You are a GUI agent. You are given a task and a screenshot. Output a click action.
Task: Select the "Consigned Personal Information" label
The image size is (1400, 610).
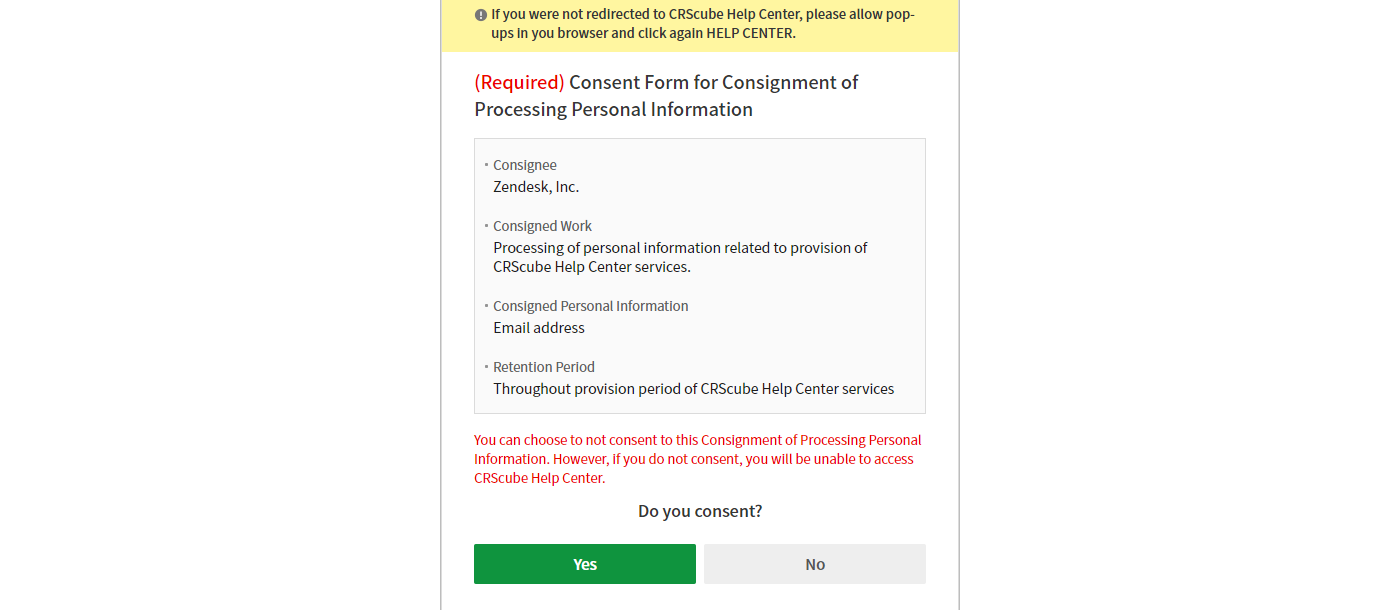tap(590, 306)
